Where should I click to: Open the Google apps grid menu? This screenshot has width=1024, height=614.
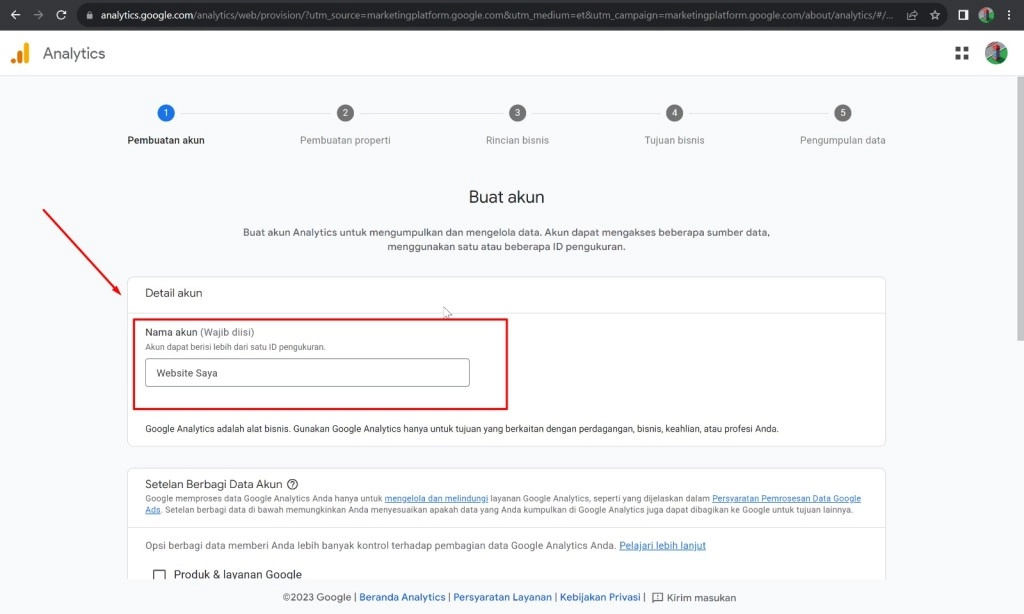tap(962, 54)
